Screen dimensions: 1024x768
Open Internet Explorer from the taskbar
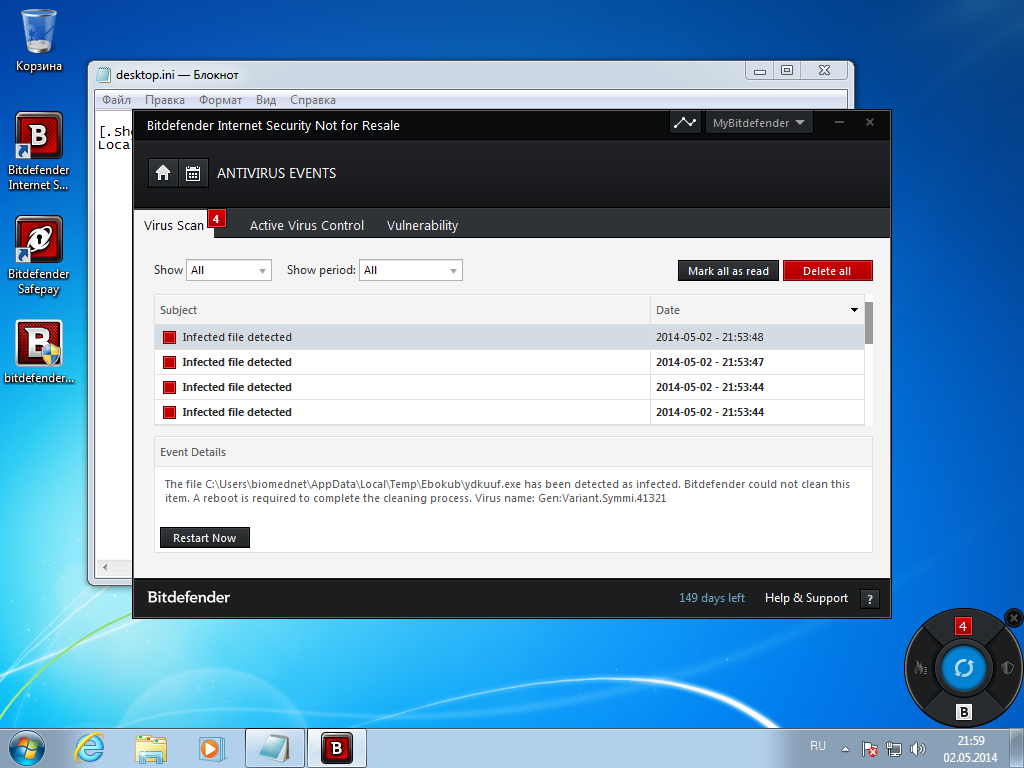click(90, 747)
